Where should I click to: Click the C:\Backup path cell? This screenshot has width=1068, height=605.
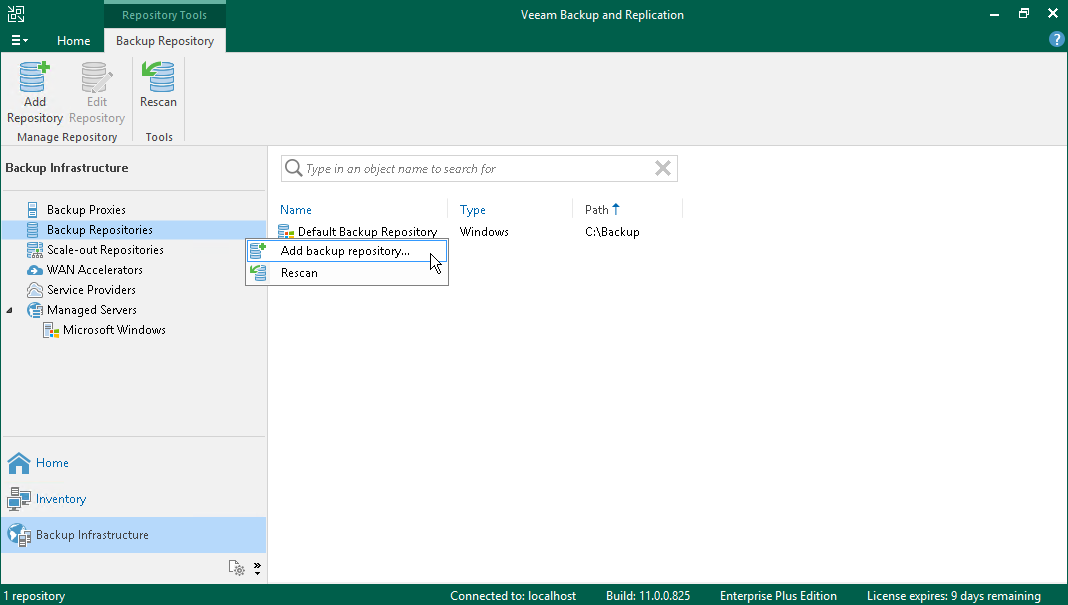click(x=612, y=232)
